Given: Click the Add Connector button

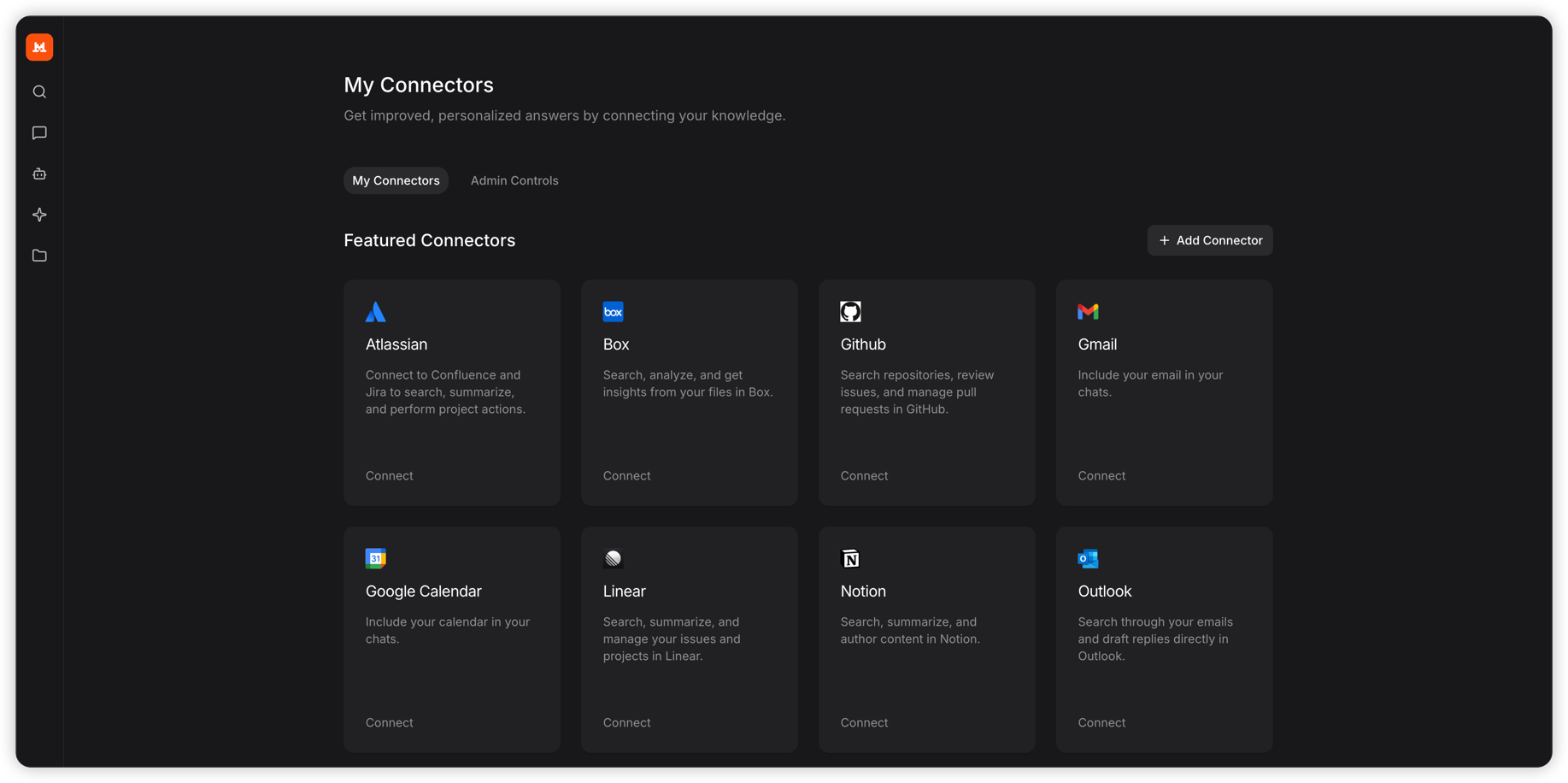Looking at the screenshot, I should coord(1209,240).
